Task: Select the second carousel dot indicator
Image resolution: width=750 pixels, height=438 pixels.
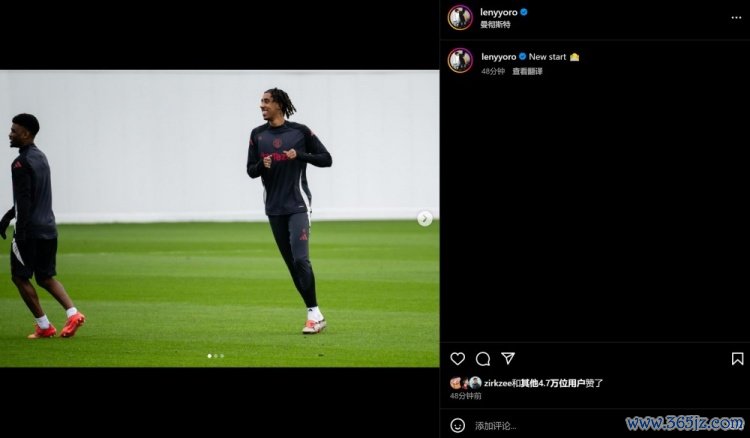Action: (216, 356)
